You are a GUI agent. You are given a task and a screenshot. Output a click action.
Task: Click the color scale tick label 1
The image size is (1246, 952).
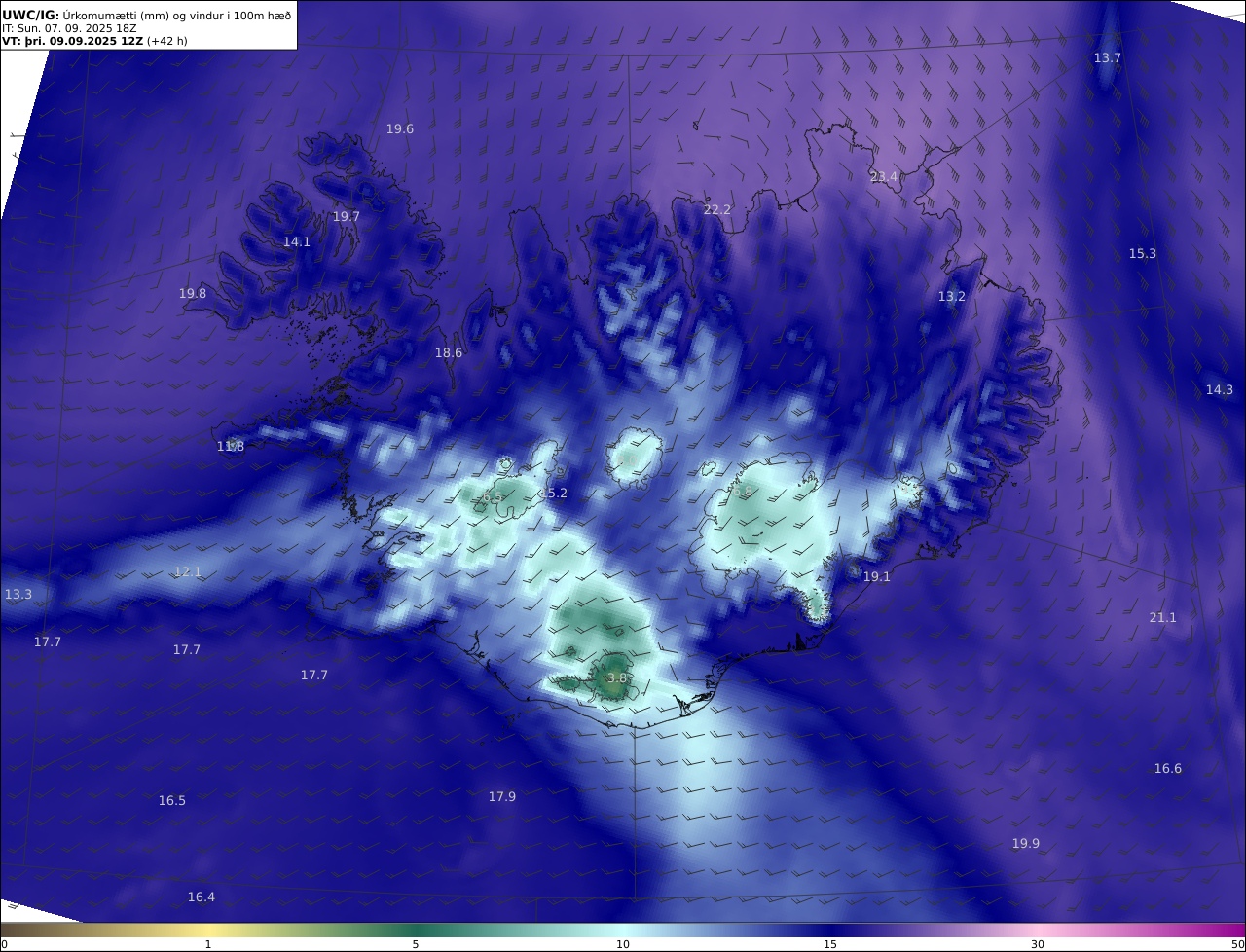pyautogui.click(x=208, y=944)
